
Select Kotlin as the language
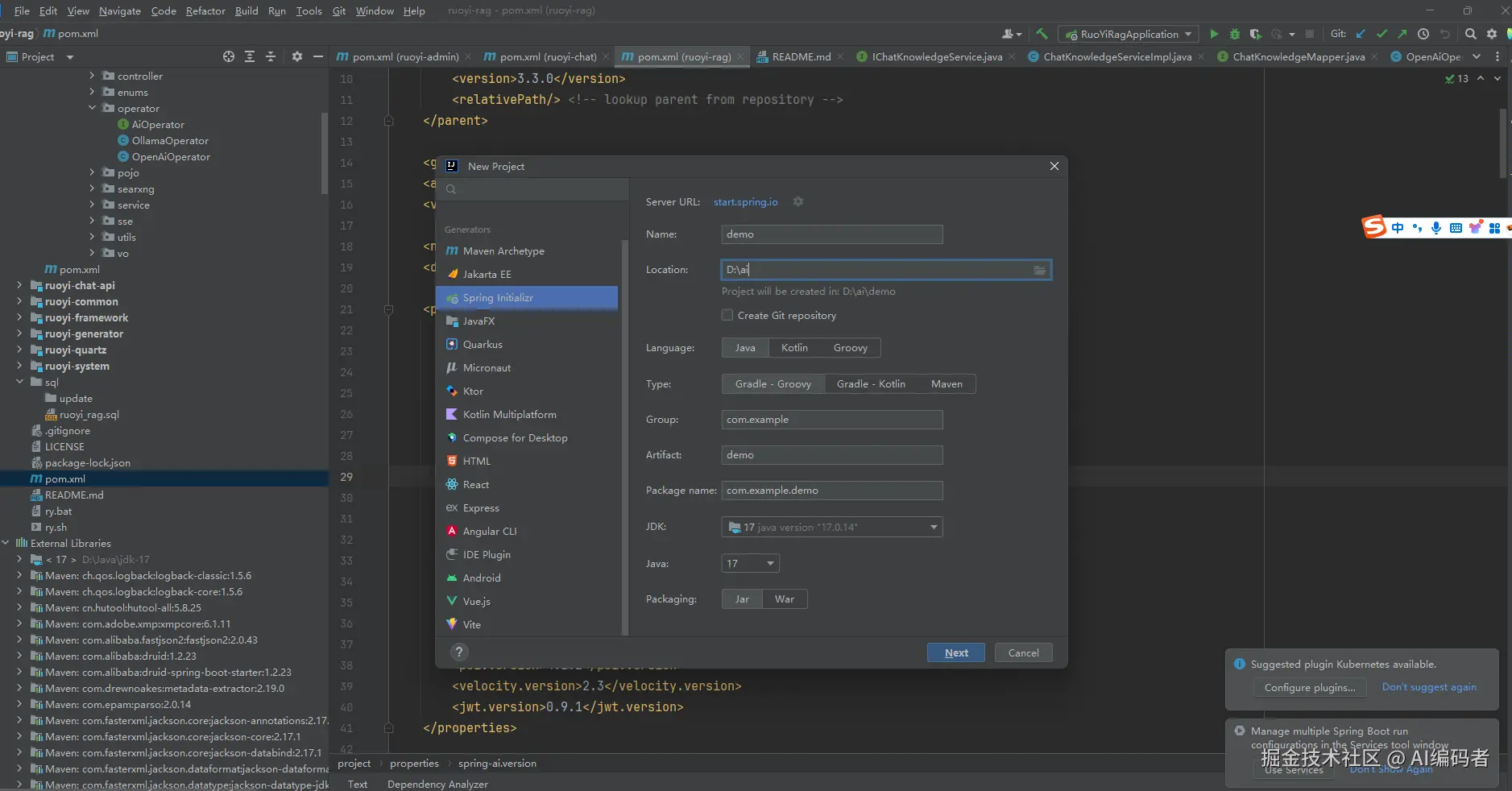pos(793,348)
